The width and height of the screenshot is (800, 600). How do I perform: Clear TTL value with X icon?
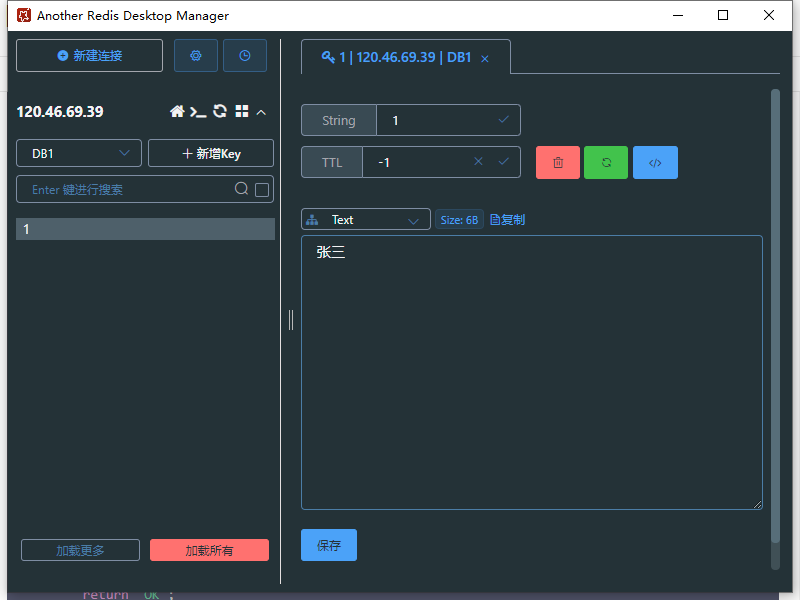pyautogui.click(x=478, y=161)
